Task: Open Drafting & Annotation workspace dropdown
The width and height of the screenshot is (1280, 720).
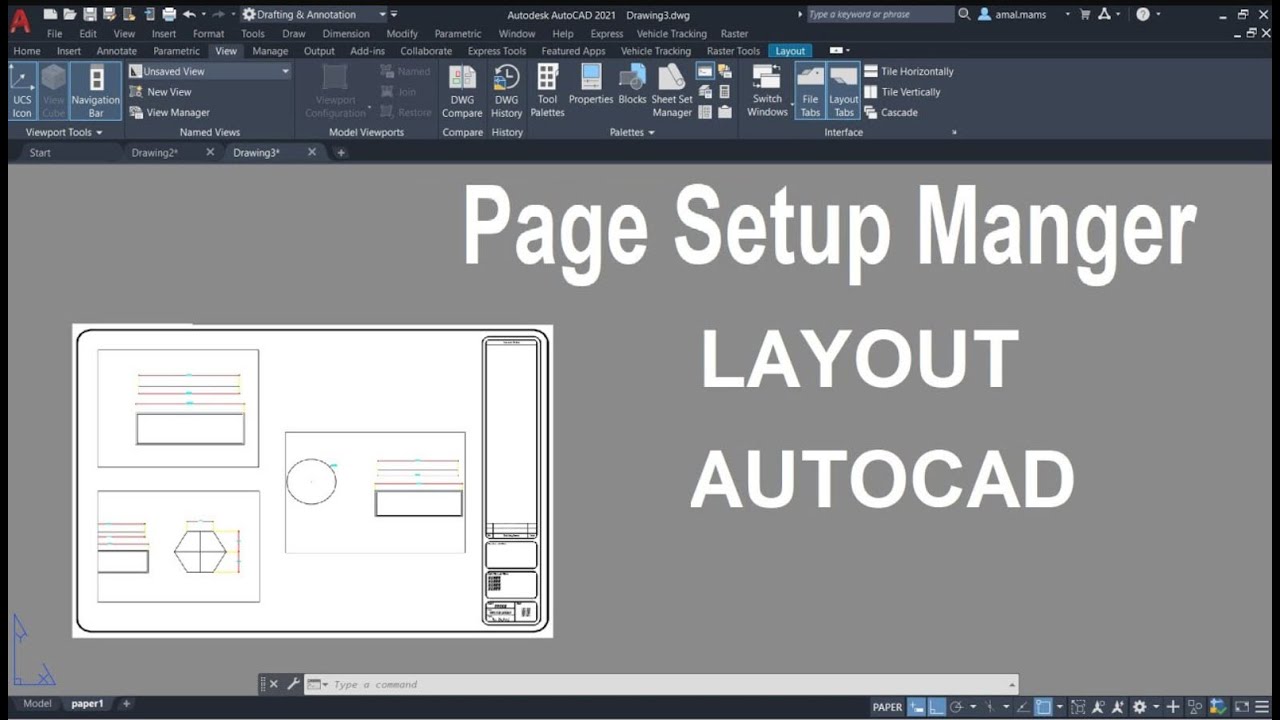Action: 315,15
